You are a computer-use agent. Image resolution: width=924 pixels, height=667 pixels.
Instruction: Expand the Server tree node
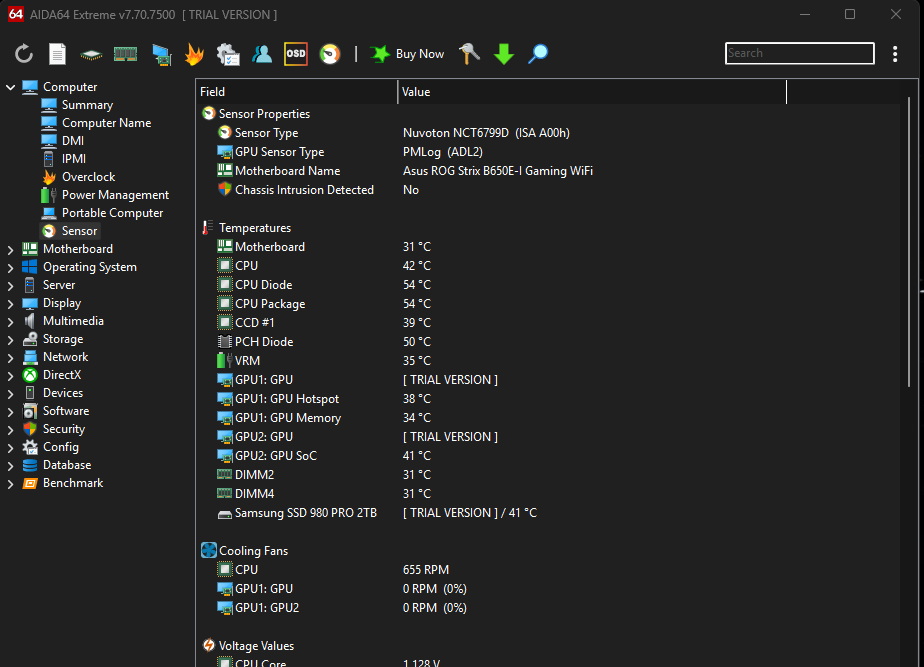[x=10, y=286]
